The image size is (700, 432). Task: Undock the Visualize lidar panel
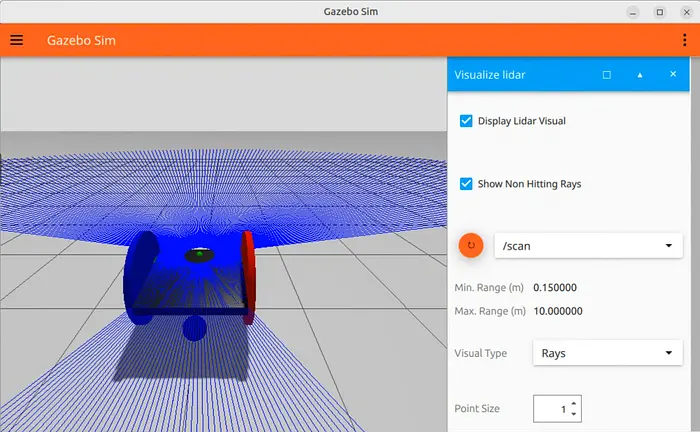(607, 74)
